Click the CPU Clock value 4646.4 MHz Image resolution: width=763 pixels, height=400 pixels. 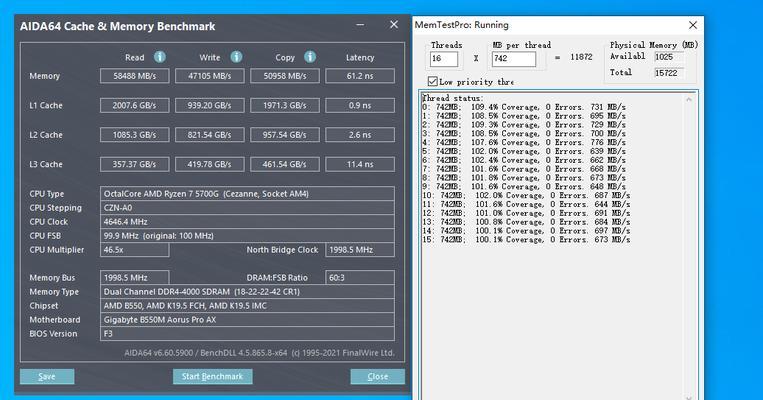(247, 222)
